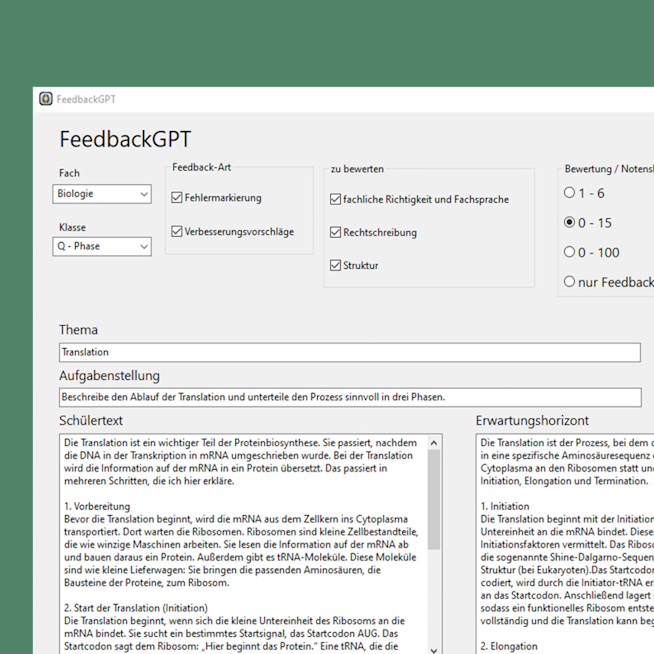Viewport: 654px width, 654px height.
Task: Toggle the Fehlermarkierung checkbox
Action: pos(177,198)
